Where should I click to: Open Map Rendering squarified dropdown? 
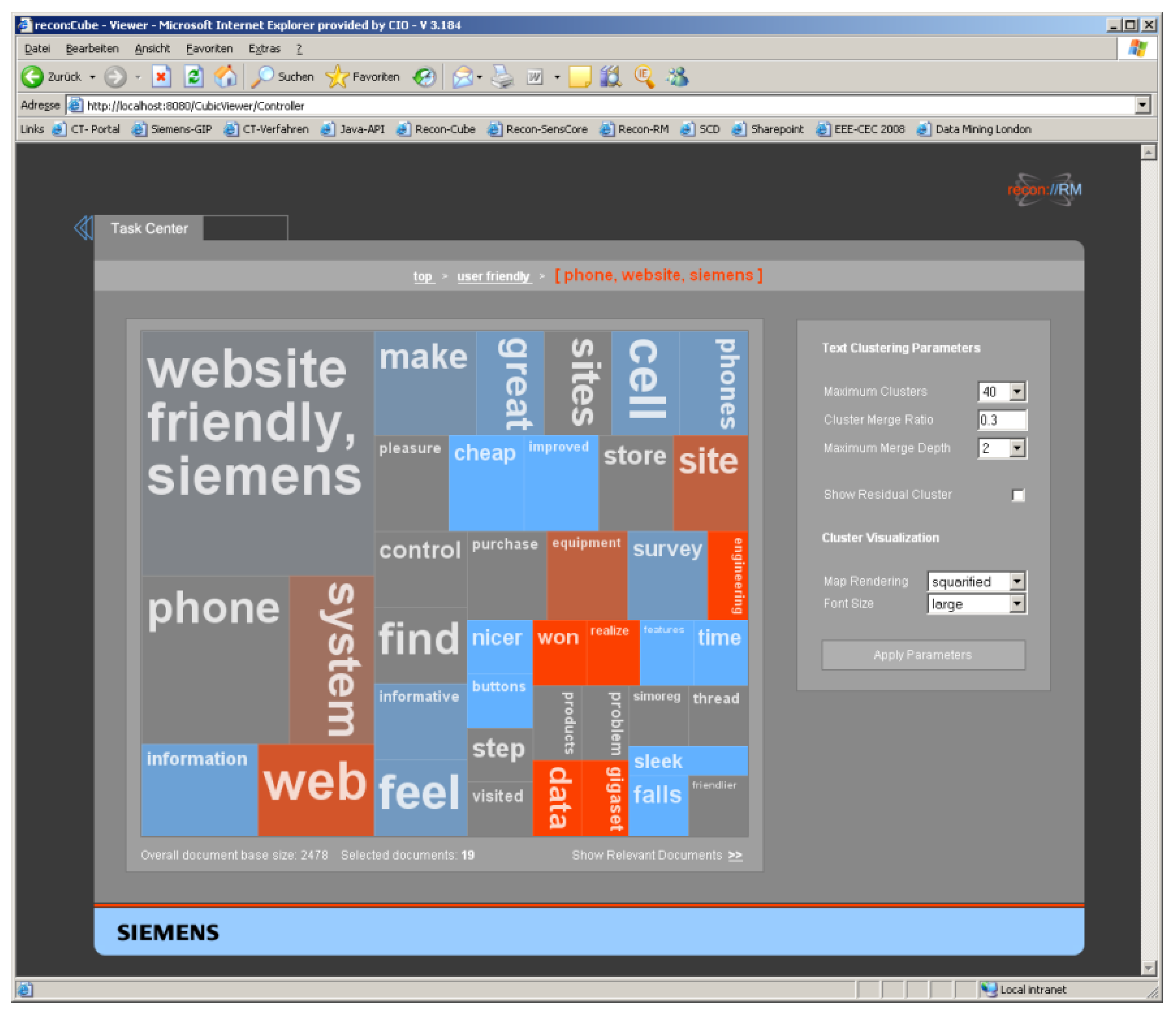[x=1018, y=581]
